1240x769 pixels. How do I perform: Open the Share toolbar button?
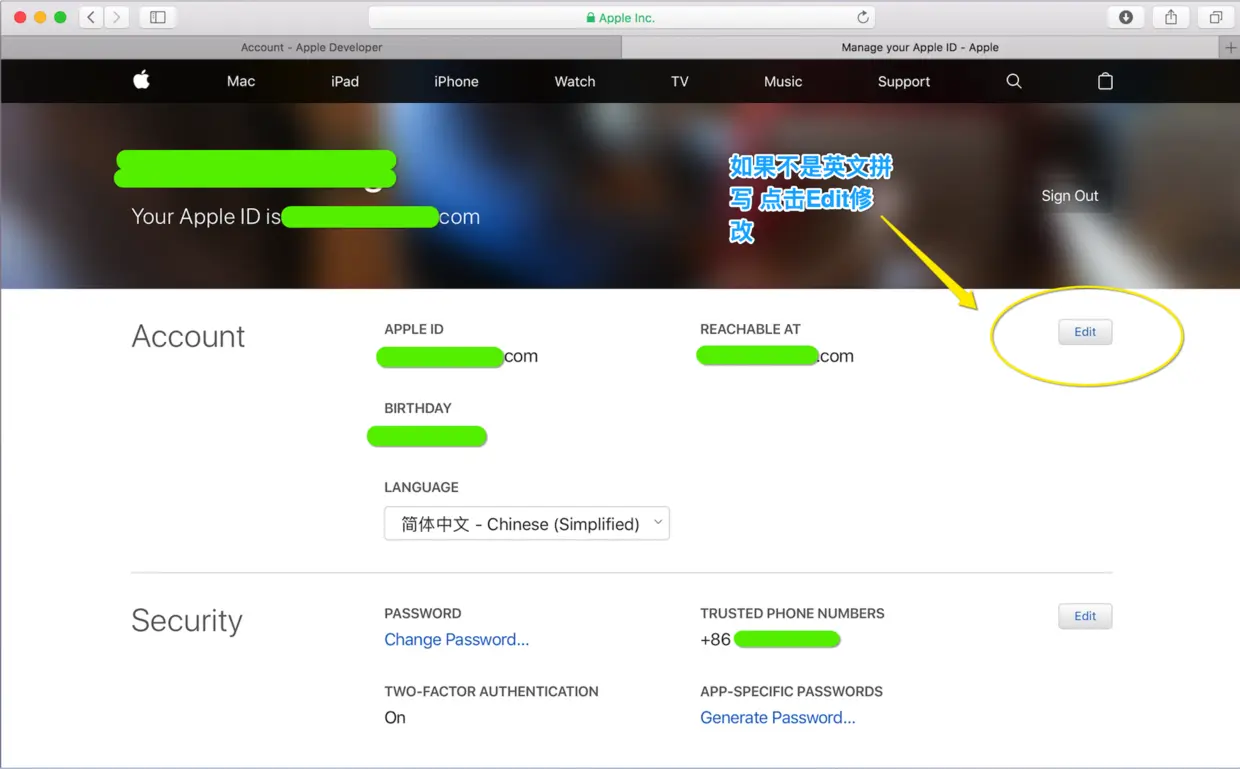[1171, 17]
